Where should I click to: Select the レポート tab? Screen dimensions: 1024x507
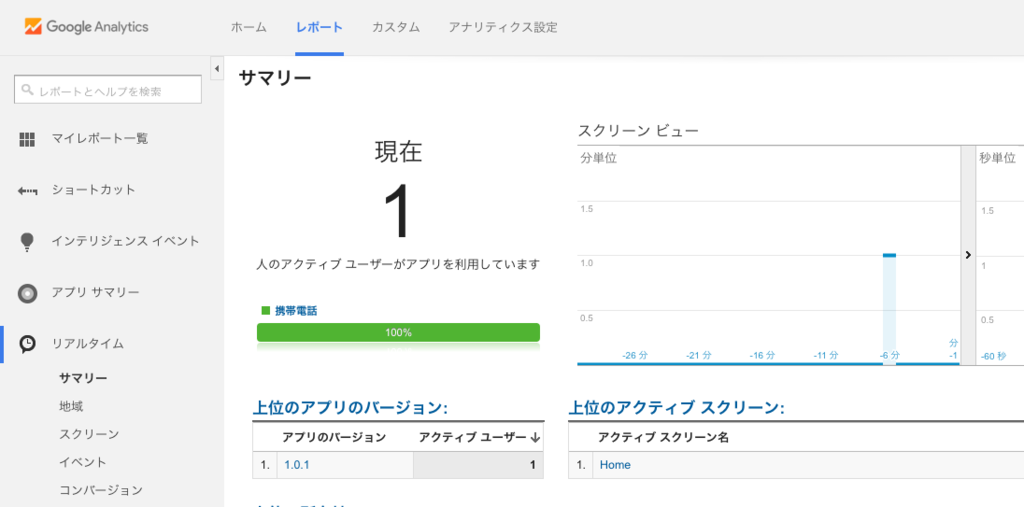click(319, 27)
